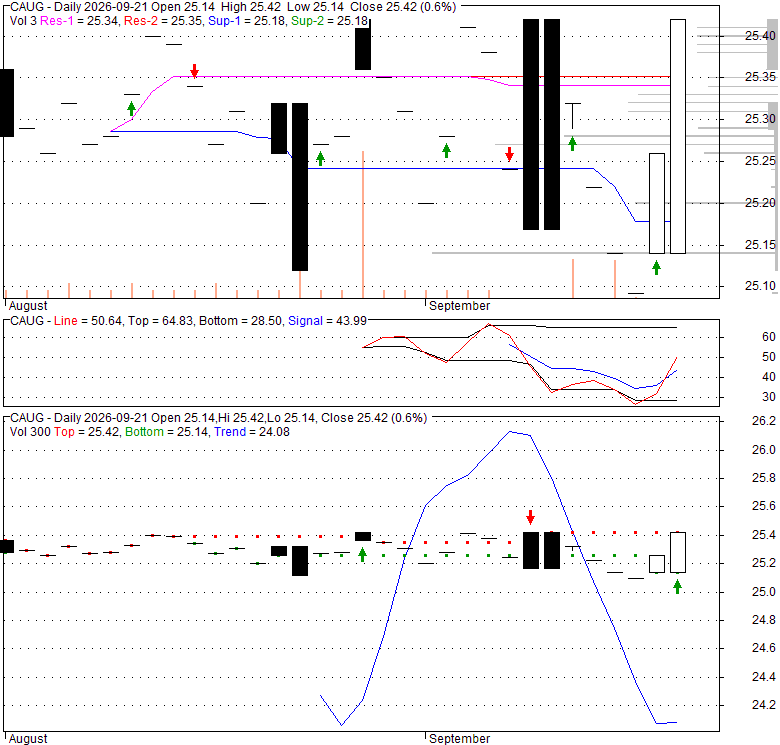This screenshot has width=780, height=745.
Task: Select the Sup-2 legend label
Action: (x=307, y=21)
